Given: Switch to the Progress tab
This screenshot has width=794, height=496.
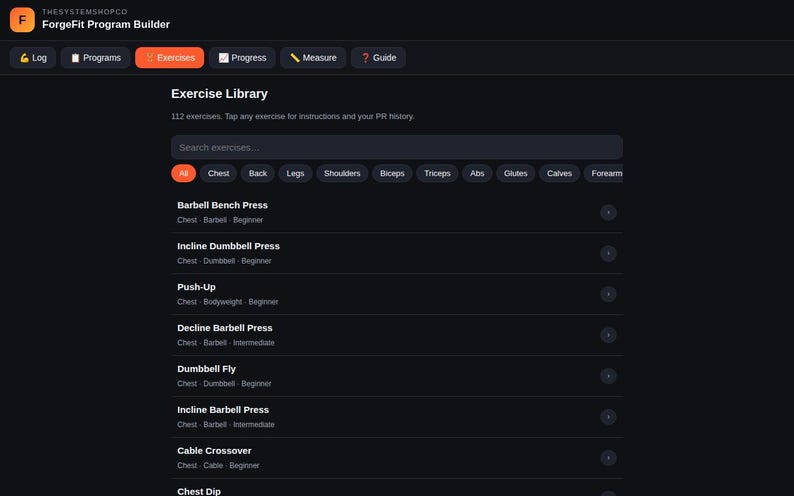Looking at the screenshot, I should coord(242,58).
